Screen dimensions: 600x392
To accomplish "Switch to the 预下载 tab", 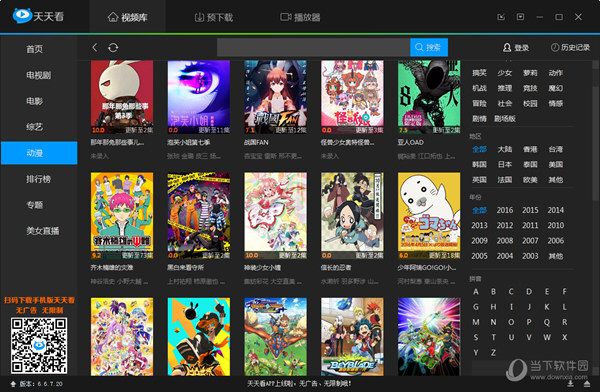I will click(214, 17).
